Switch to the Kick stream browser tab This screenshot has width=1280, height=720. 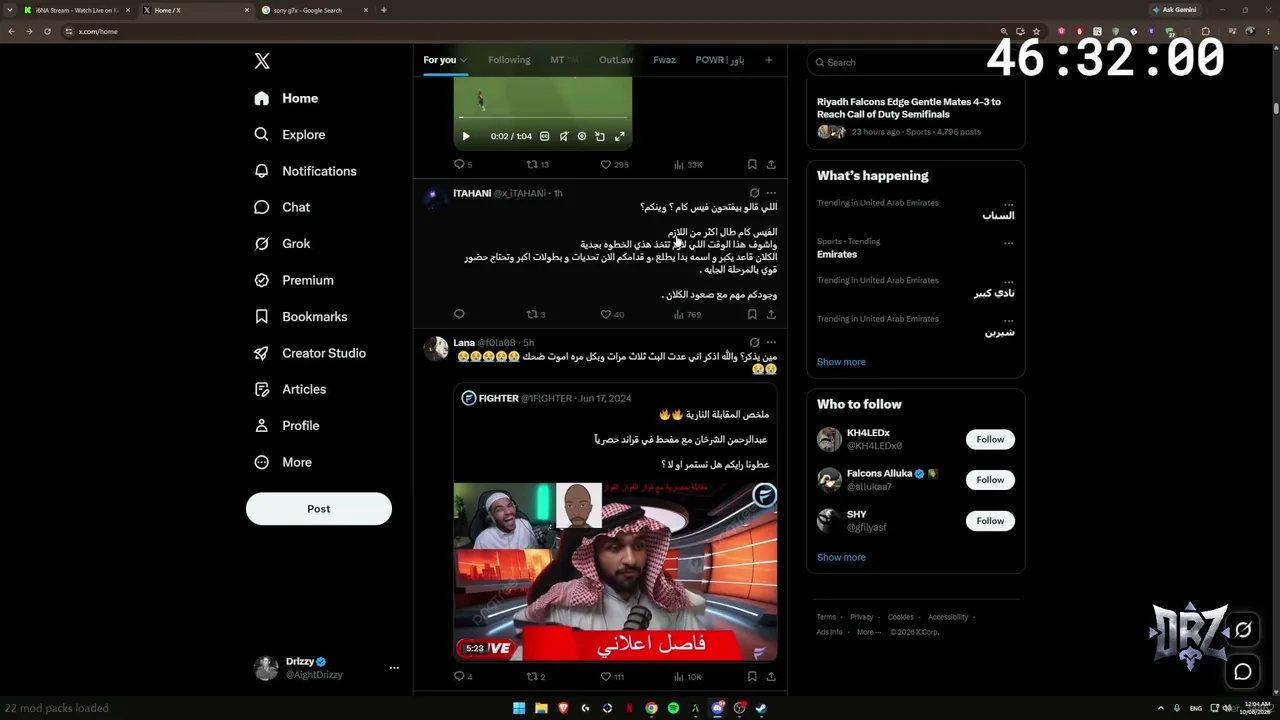(77, 10)
